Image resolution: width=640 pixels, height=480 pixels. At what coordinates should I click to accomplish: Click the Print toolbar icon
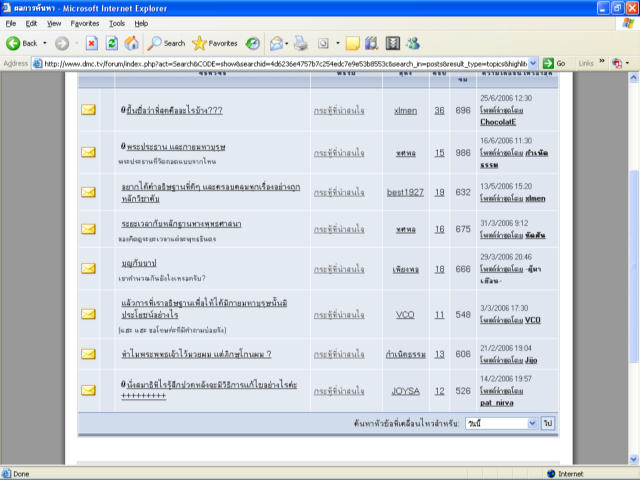point(301,43)
